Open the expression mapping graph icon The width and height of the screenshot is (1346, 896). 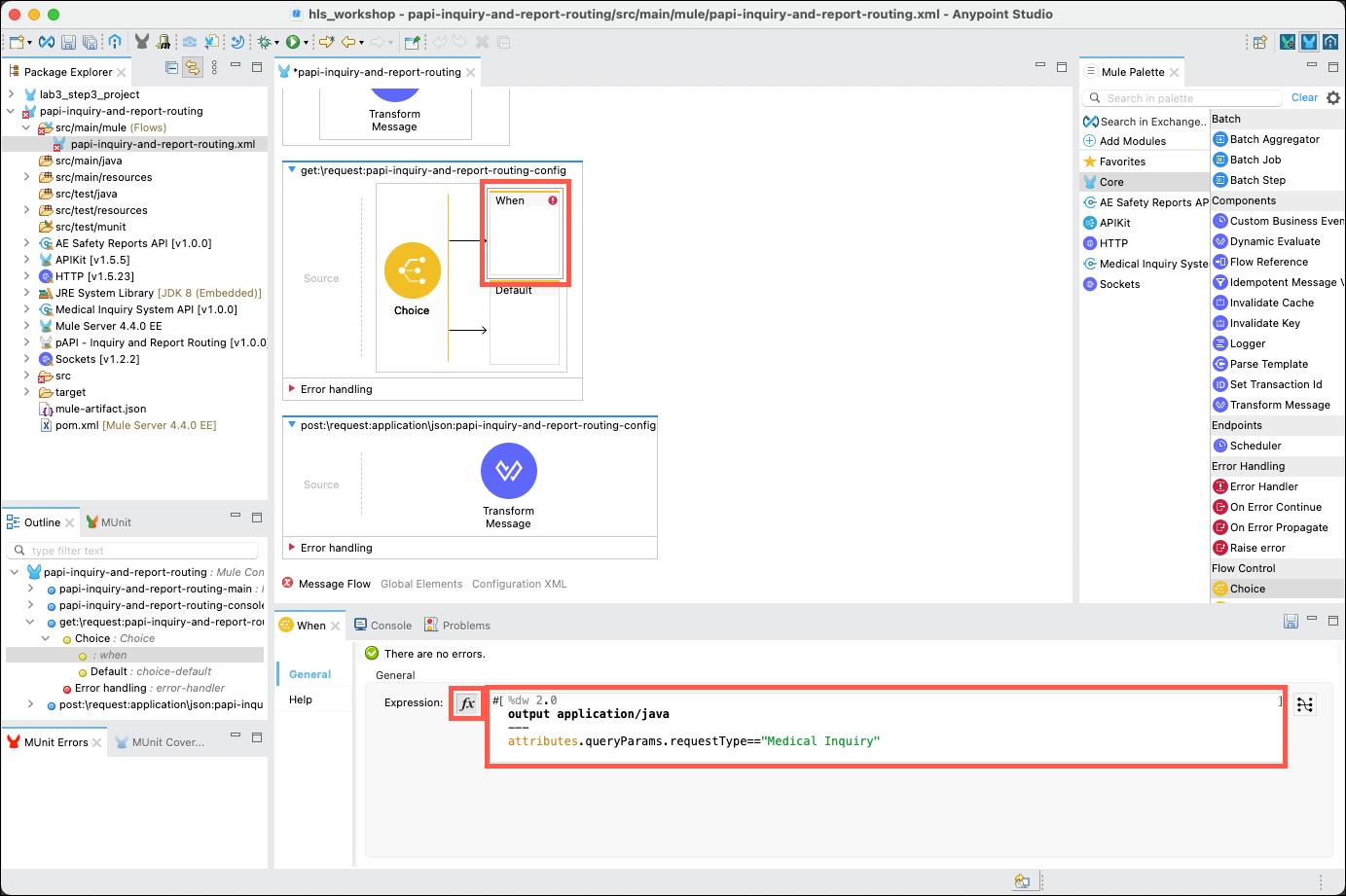tap(1305, 704)
